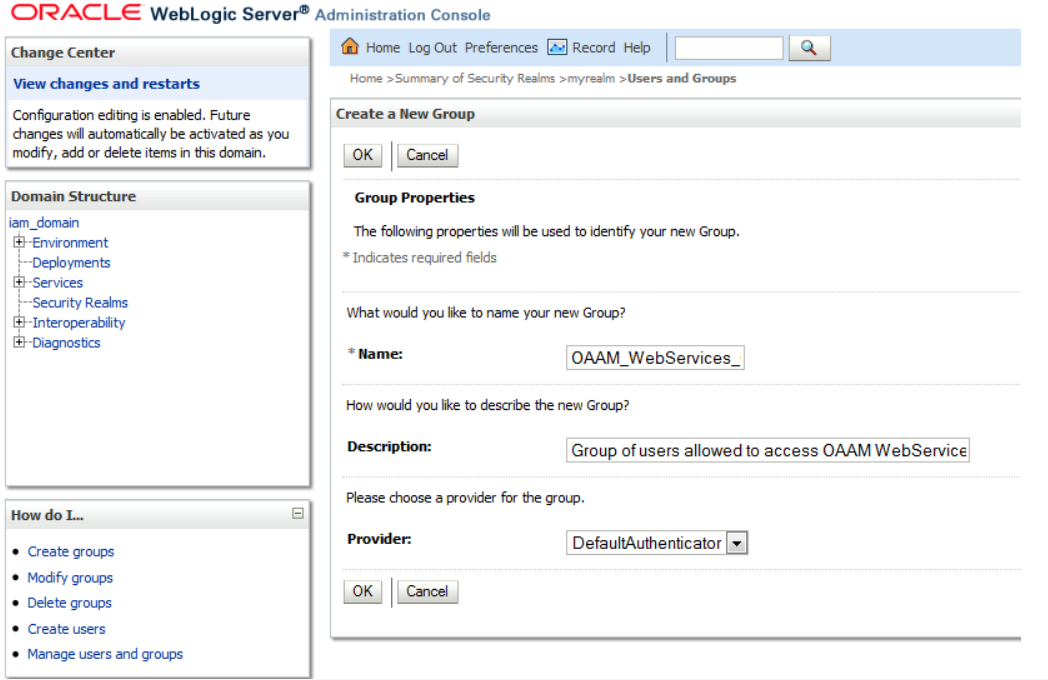The image size is (1048, 680).
Task: Minimize the How do I panel
Action: point(298,514)
